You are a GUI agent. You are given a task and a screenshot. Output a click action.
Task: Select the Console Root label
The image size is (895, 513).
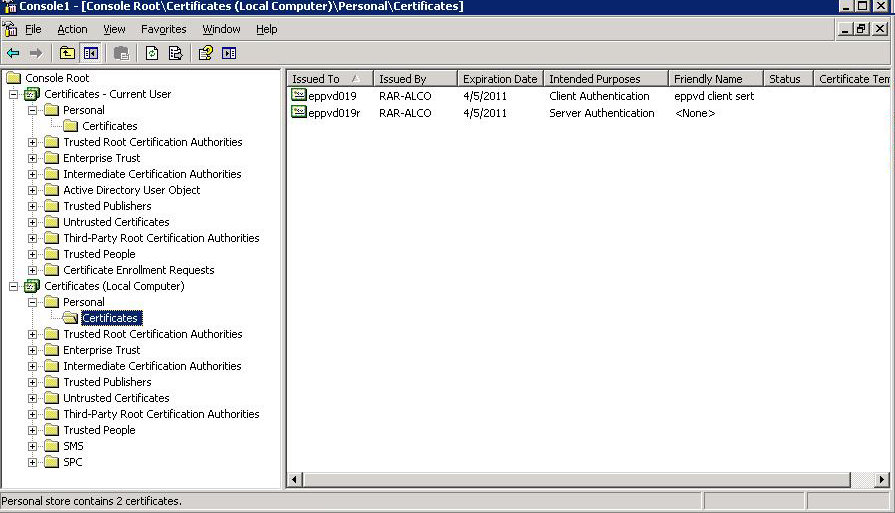[x=57, y=78]
